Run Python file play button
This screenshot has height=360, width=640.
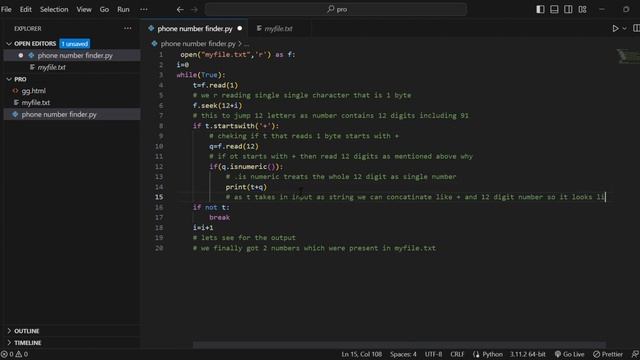tap(615, 28)
